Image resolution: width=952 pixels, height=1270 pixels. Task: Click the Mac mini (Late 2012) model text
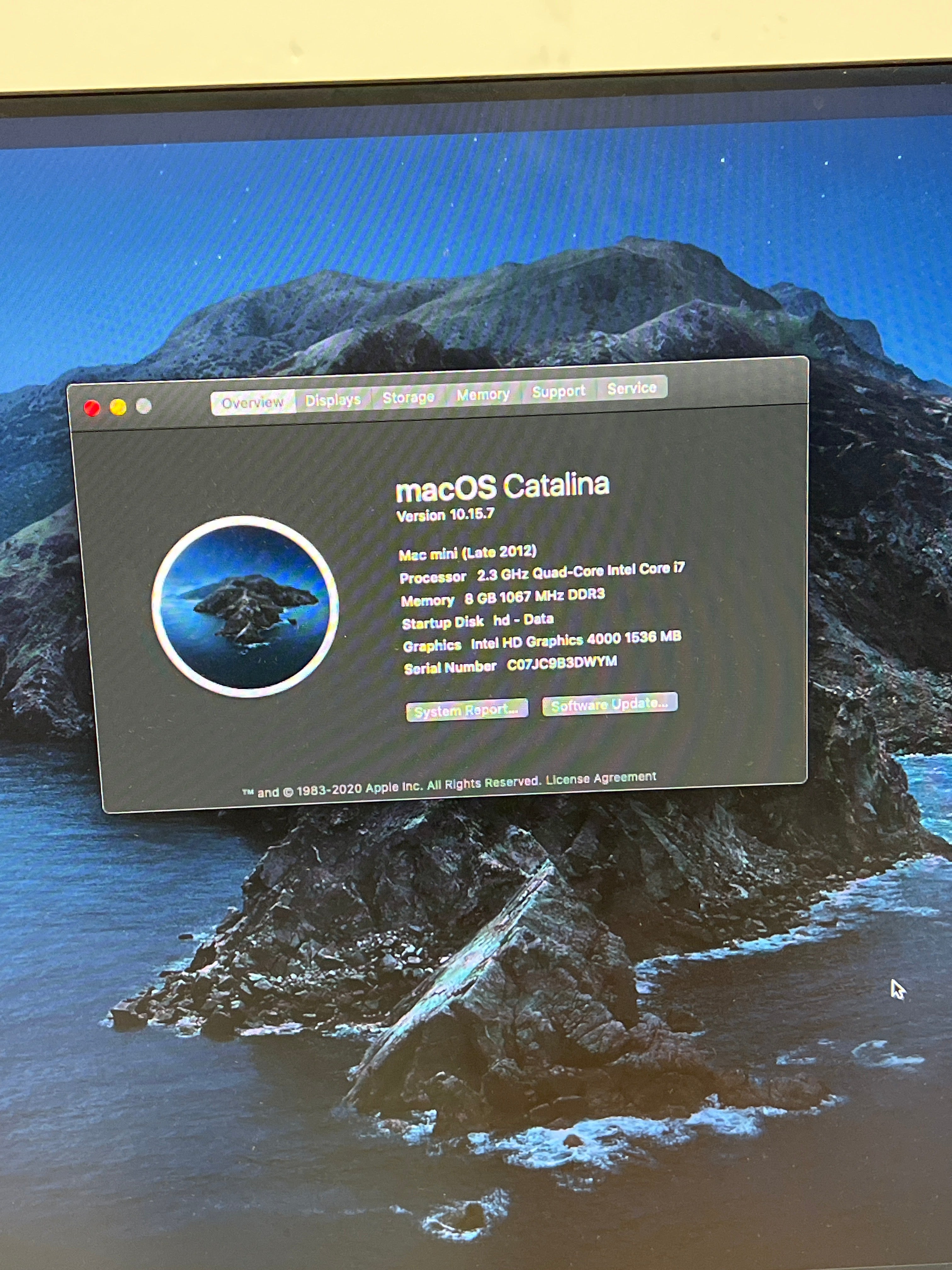coord(468,553)
